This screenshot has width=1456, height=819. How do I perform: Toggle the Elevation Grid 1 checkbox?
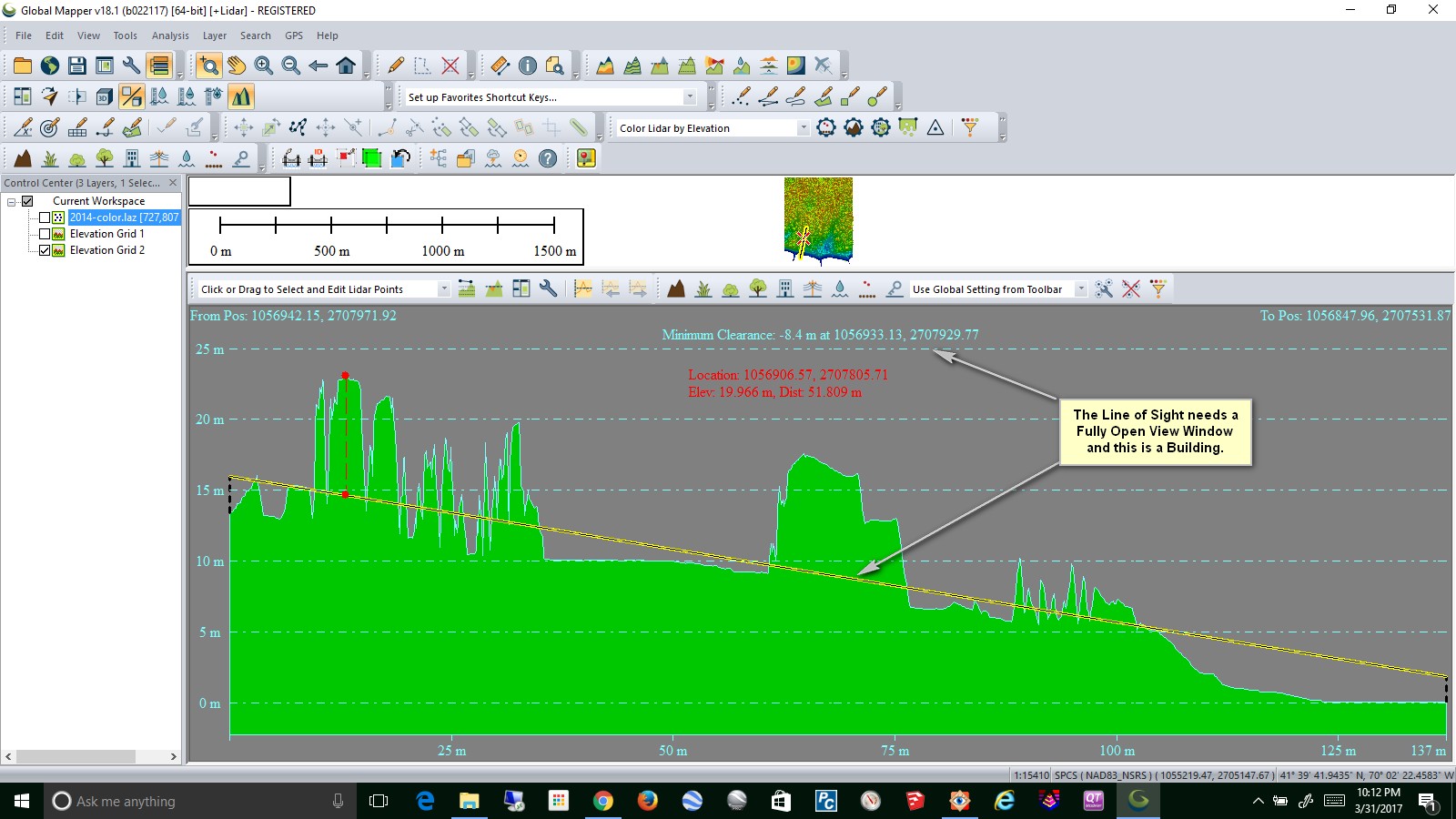click(x=44, y=234)
